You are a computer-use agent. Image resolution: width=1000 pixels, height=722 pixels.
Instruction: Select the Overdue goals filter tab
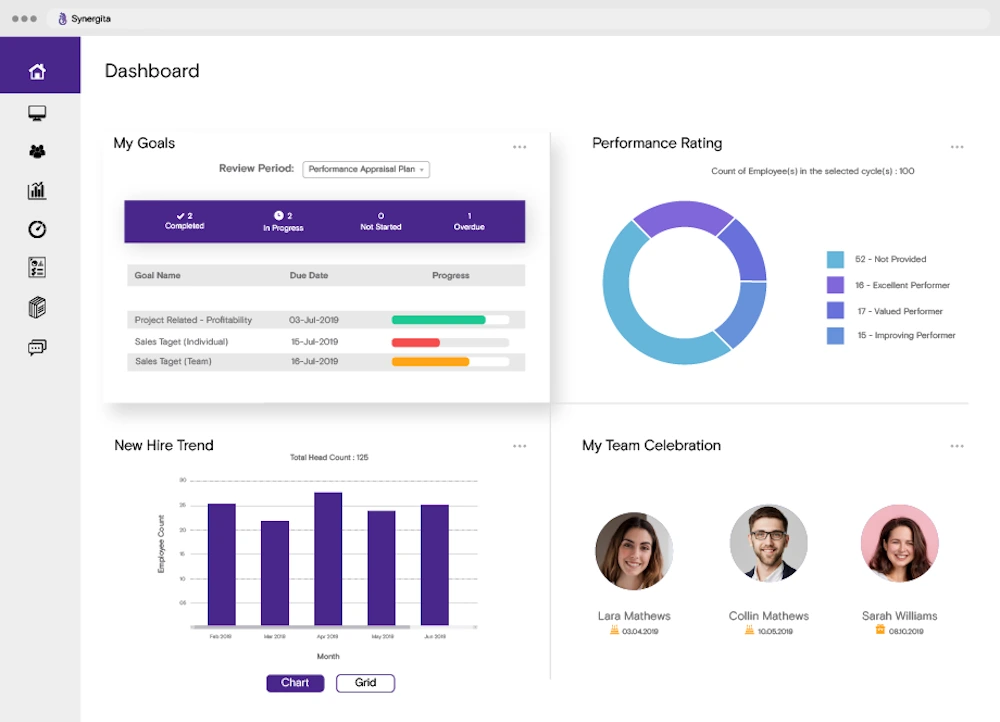469,221
